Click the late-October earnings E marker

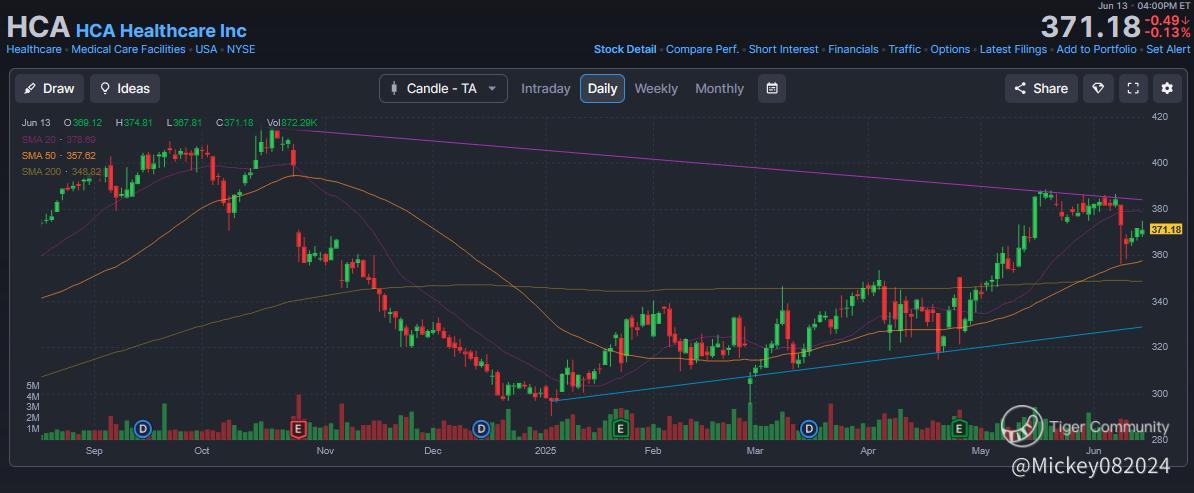pyautogui.click(x=298, y=429)
